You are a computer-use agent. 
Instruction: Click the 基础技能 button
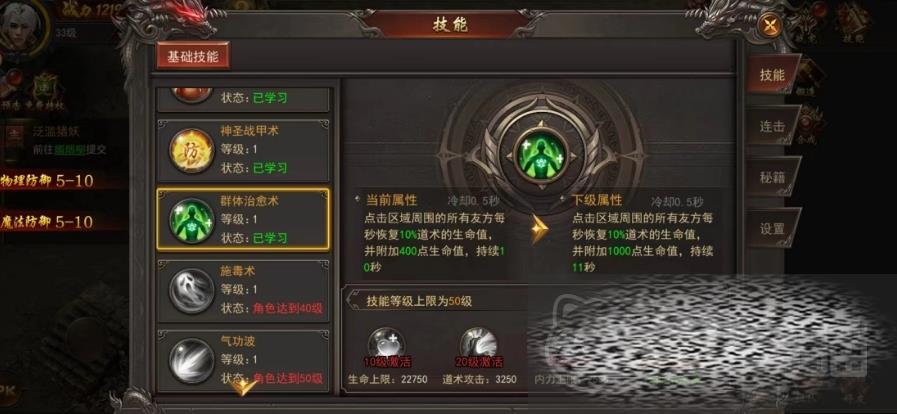193,56
